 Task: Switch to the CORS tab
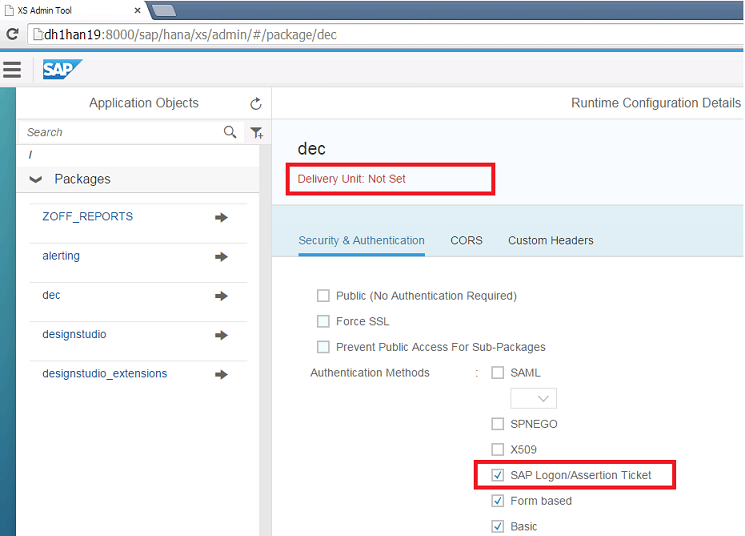pyautogui.click(x=466, y=240)
